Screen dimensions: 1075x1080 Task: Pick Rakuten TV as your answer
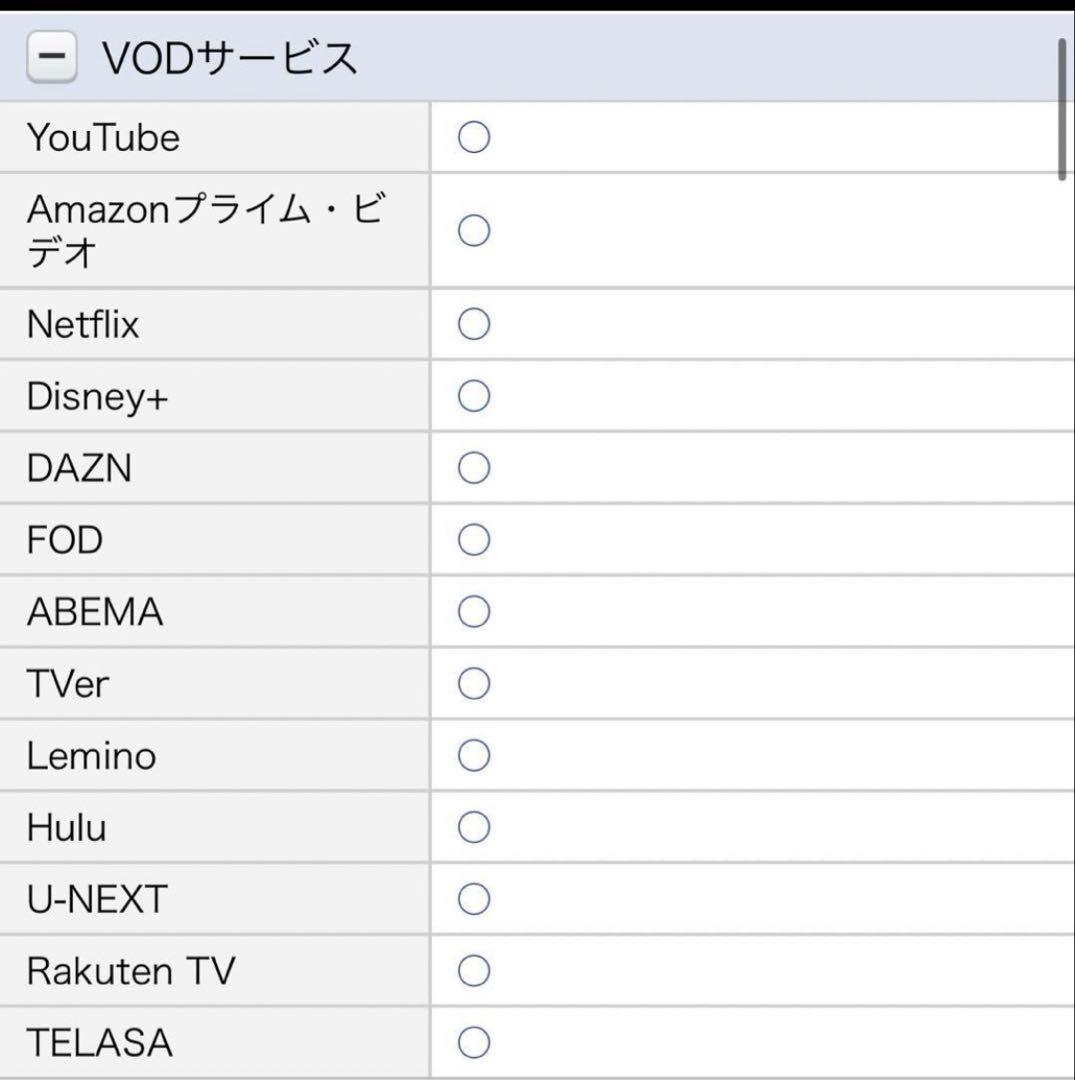[471, 970]
